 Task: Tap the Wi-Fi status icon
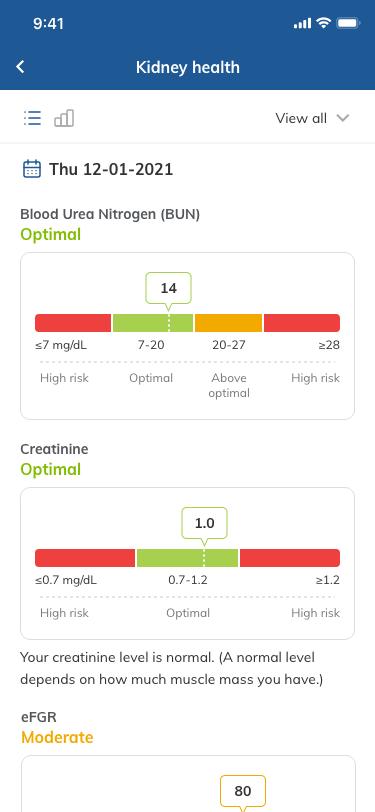point(324,23)
